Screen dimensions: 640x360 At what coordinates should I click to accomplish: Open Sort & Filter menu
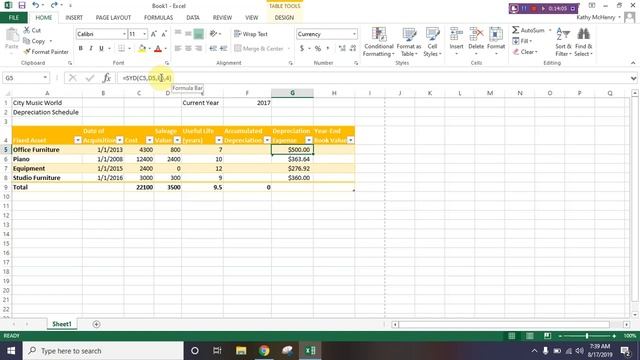(563, 42)
